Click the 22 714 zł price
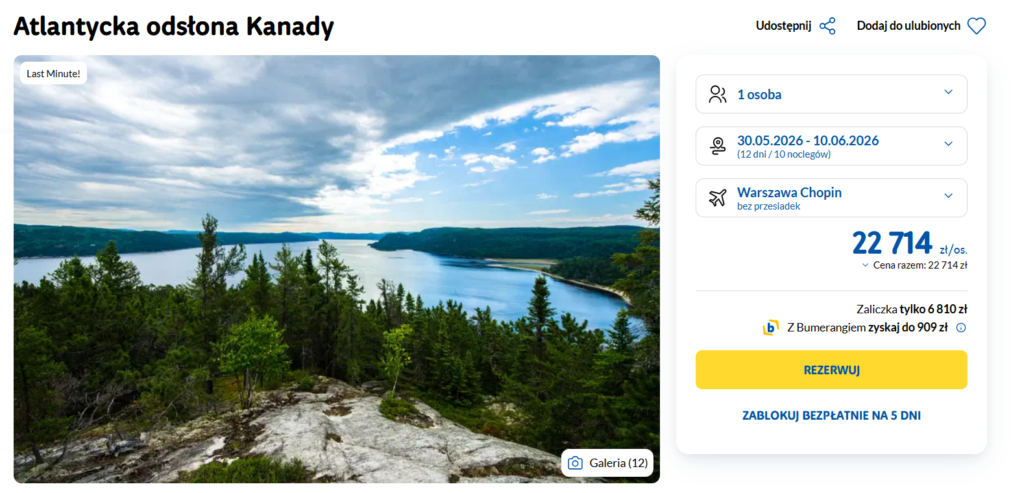The height and width of the screenshot is (493, 1024). [892, 243]
